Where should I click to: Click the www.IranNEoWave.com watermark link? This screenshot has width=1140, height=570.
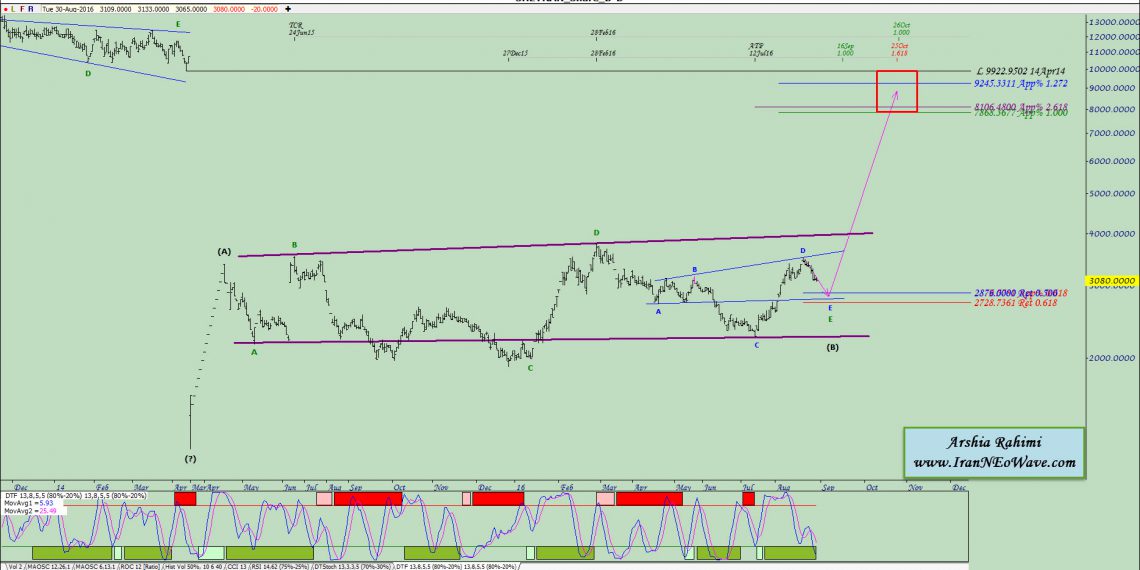(x=993, y=463)
